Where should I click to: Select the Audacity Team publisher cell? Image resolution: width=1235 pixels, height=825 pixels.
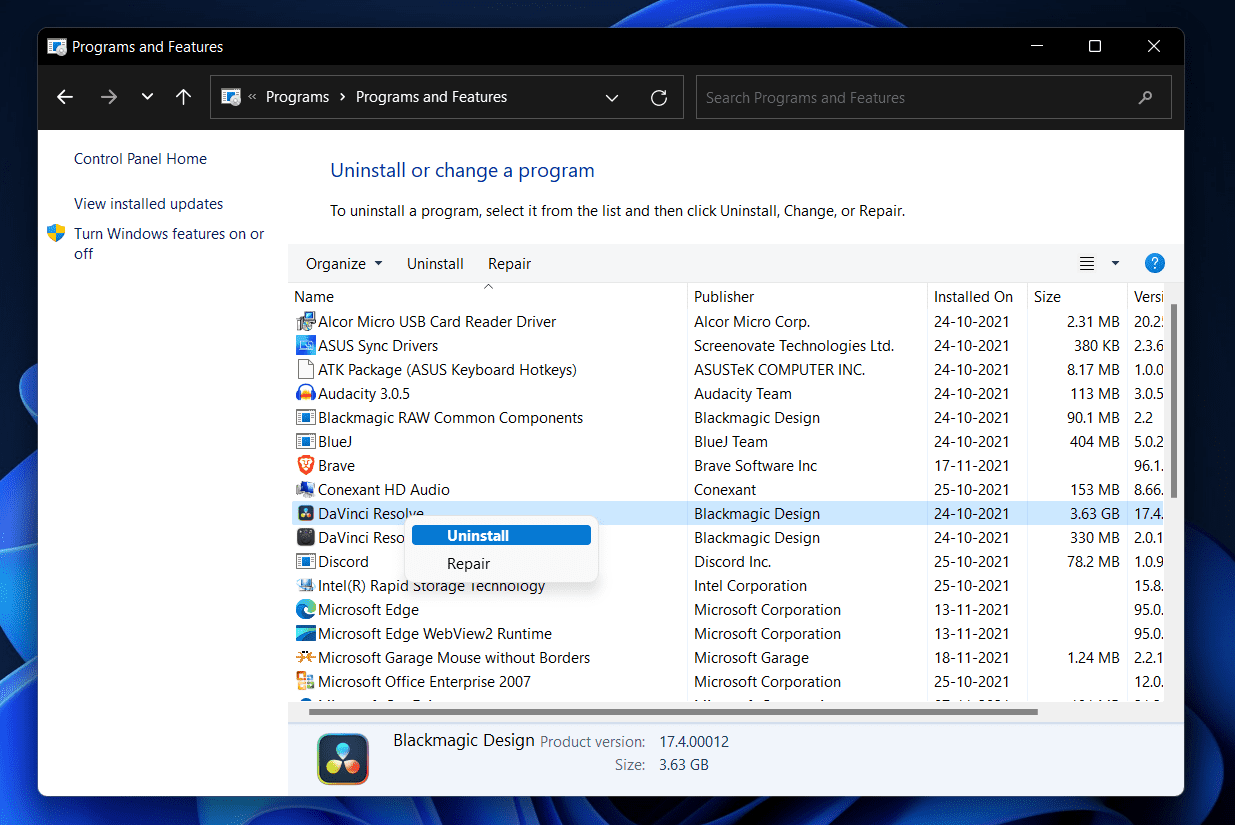[743, 394]
